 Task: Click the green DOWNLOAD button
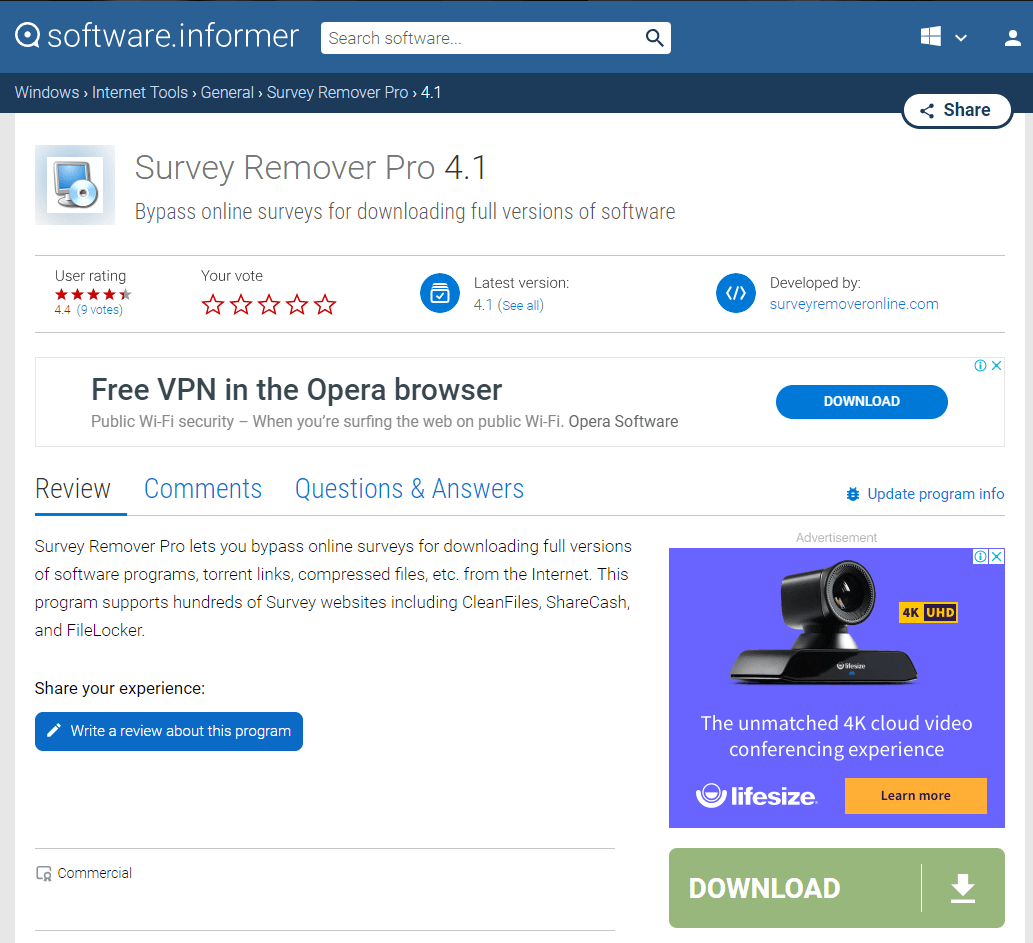(837, 888)
